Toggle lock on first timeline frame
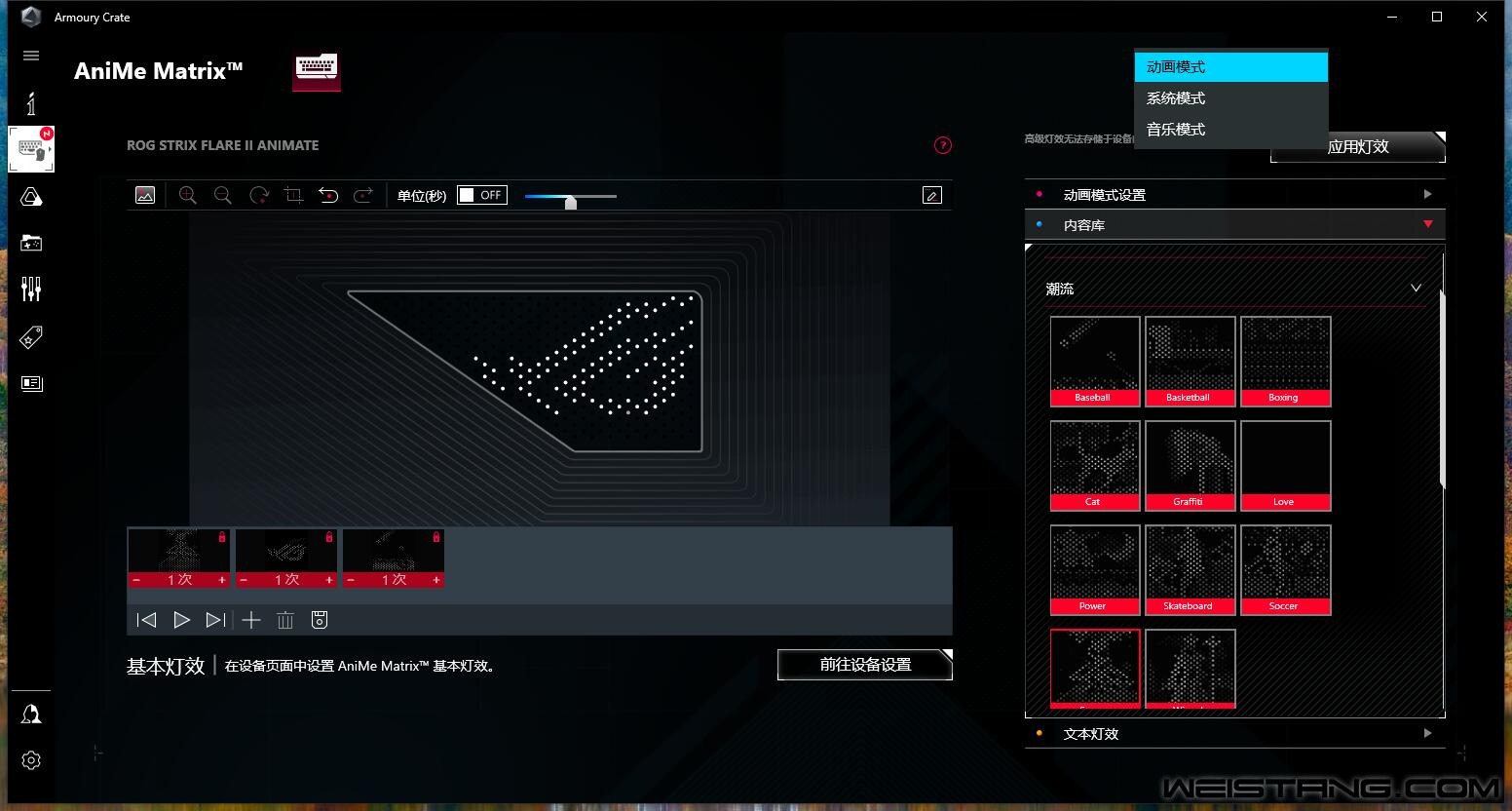The width and height of the screenshot is (1512, 811). point(222,537)
